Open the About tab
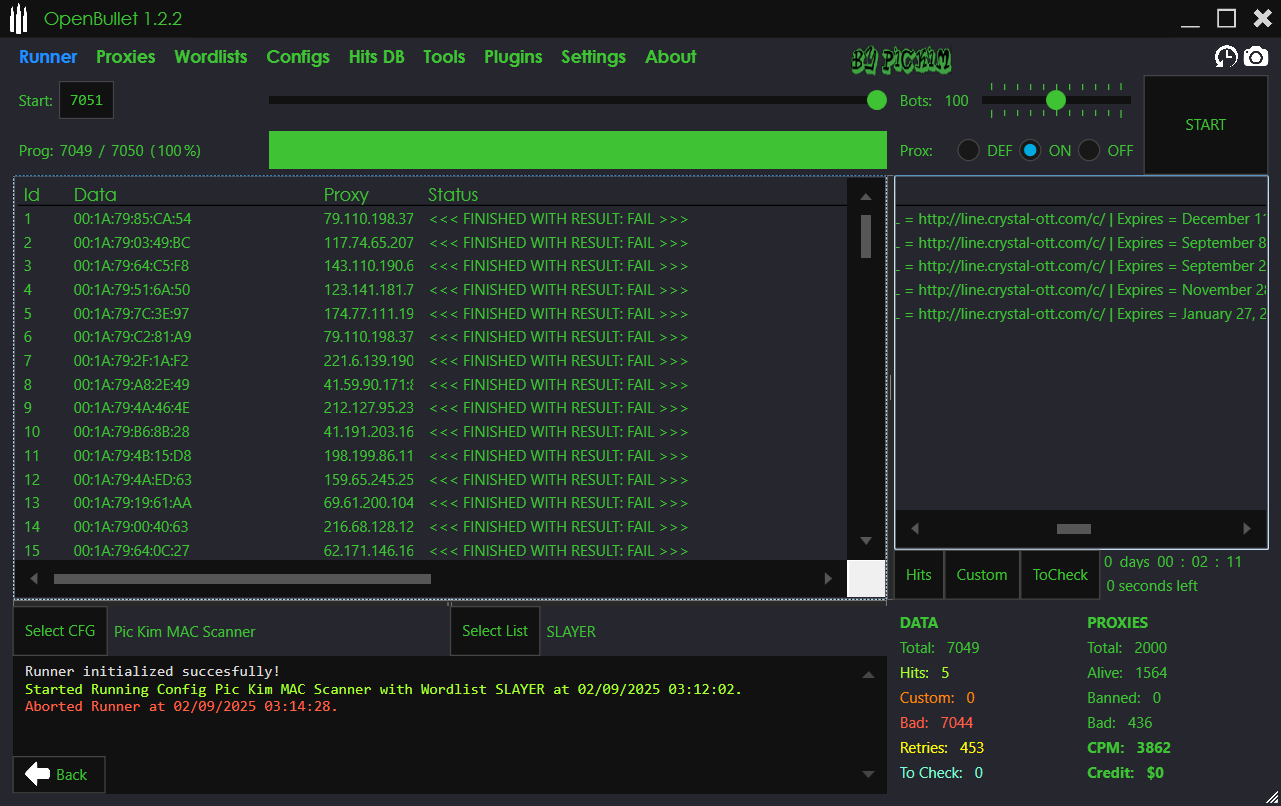Image resolution: width=1281 pixels, height=806 pixels. pos(671,57)
